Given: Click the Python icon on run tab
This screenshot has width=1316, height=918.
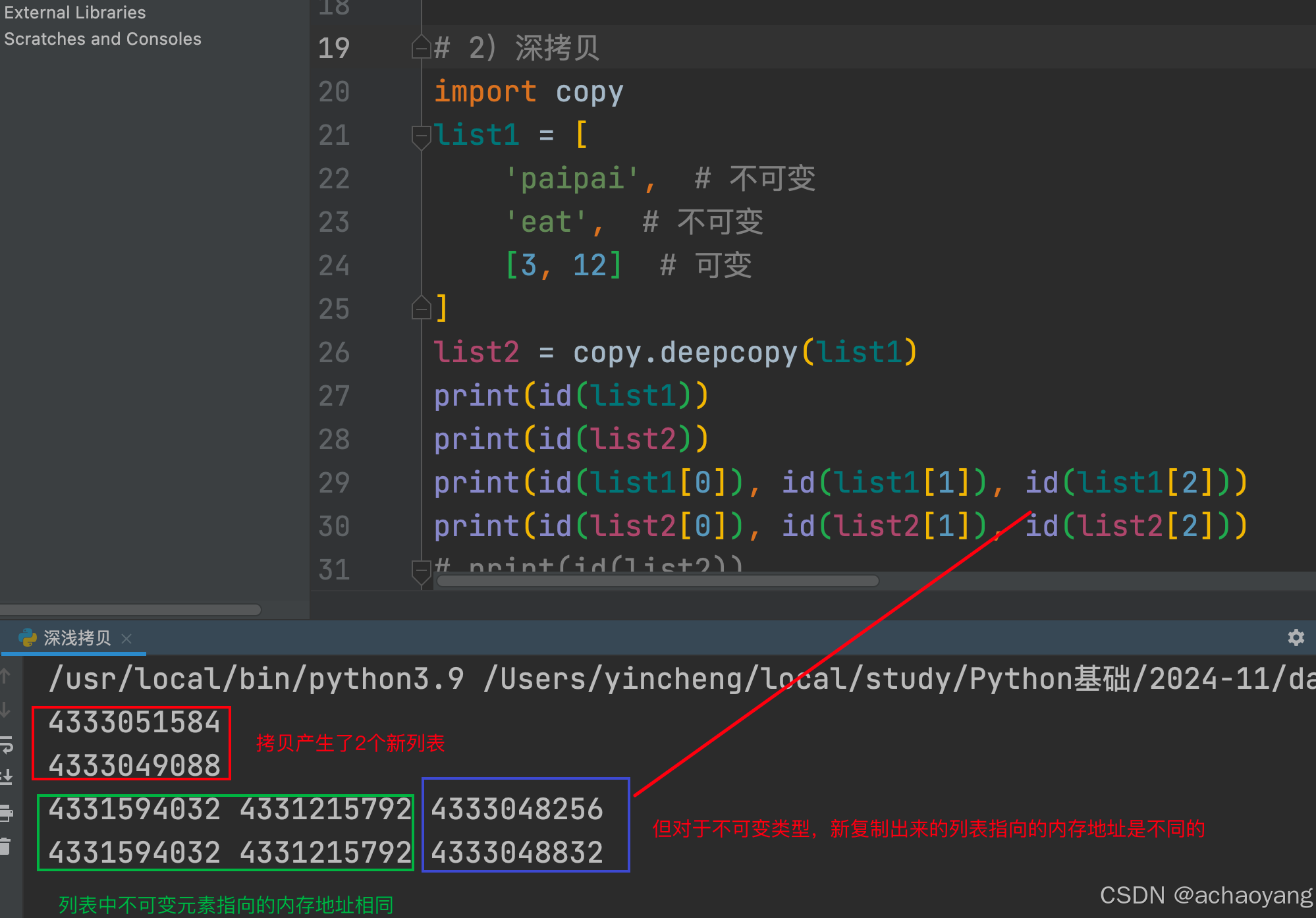Looking at the screenshot, I should click(28, 637).
